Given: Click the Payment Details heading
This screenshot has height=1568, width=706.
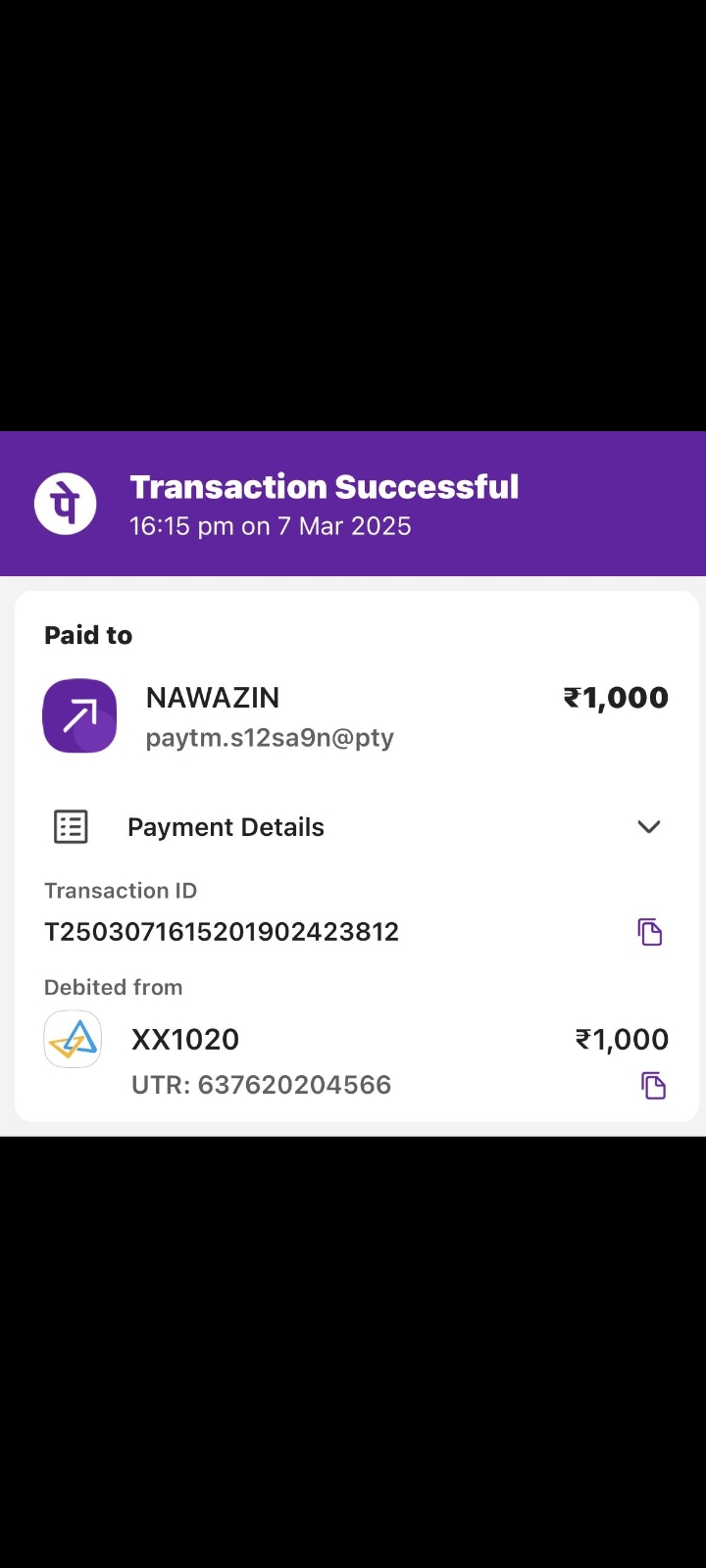Looking at the screenshot, I should click(x=226, y=827).
